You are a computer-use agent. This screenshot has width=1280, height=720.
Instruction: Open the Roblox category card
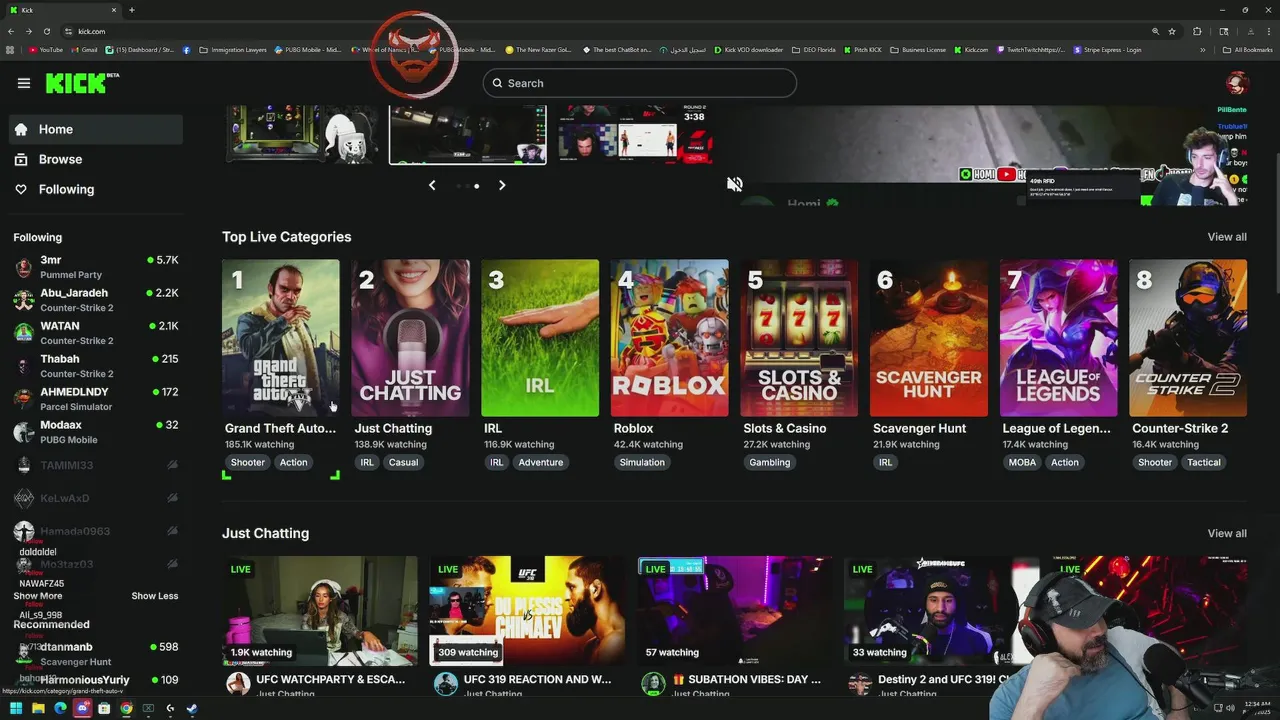[x=670, y=338]
